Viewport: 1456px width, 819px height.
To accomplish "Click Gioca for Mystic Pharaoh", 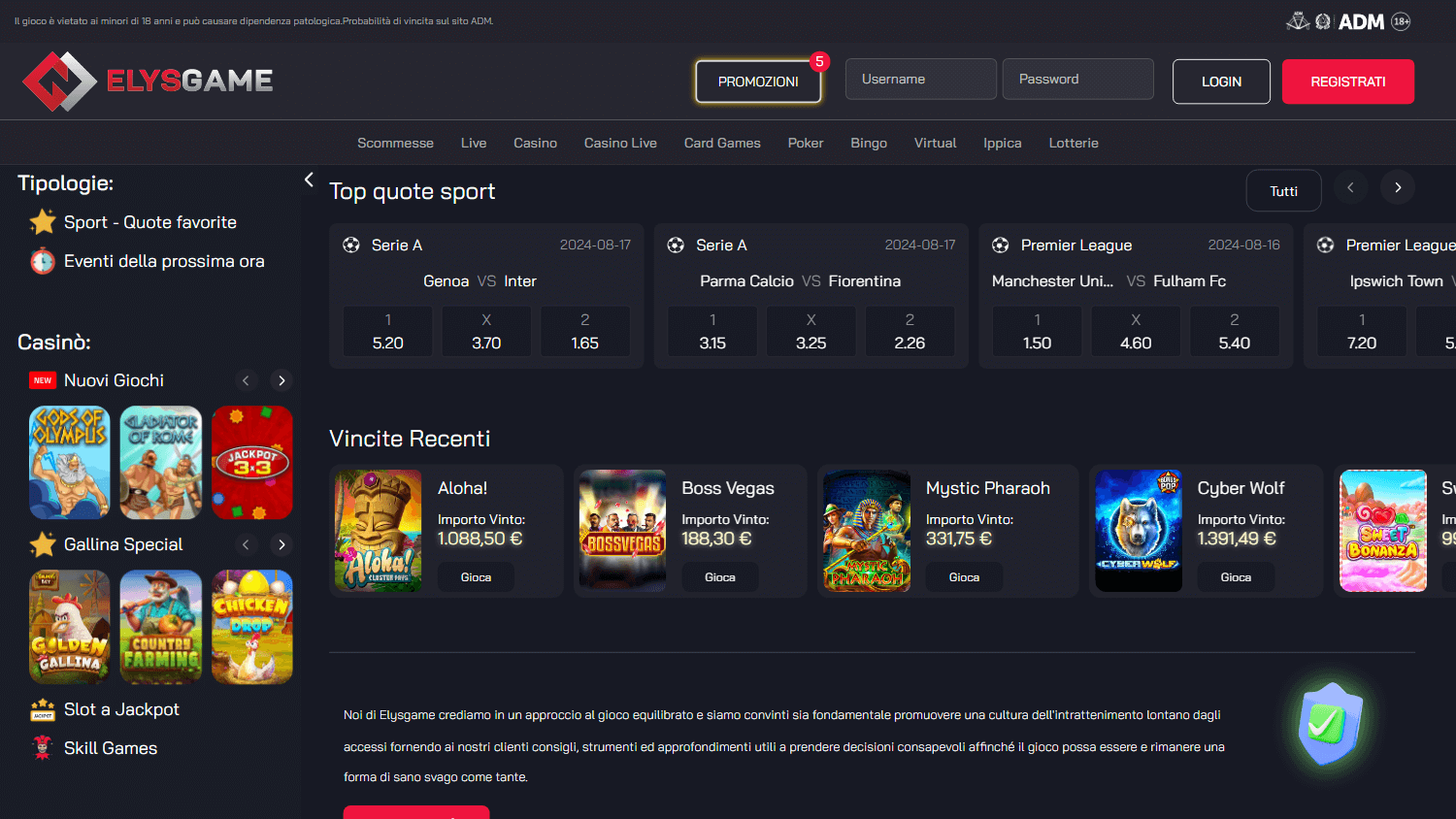I will [x=964, y=577].
